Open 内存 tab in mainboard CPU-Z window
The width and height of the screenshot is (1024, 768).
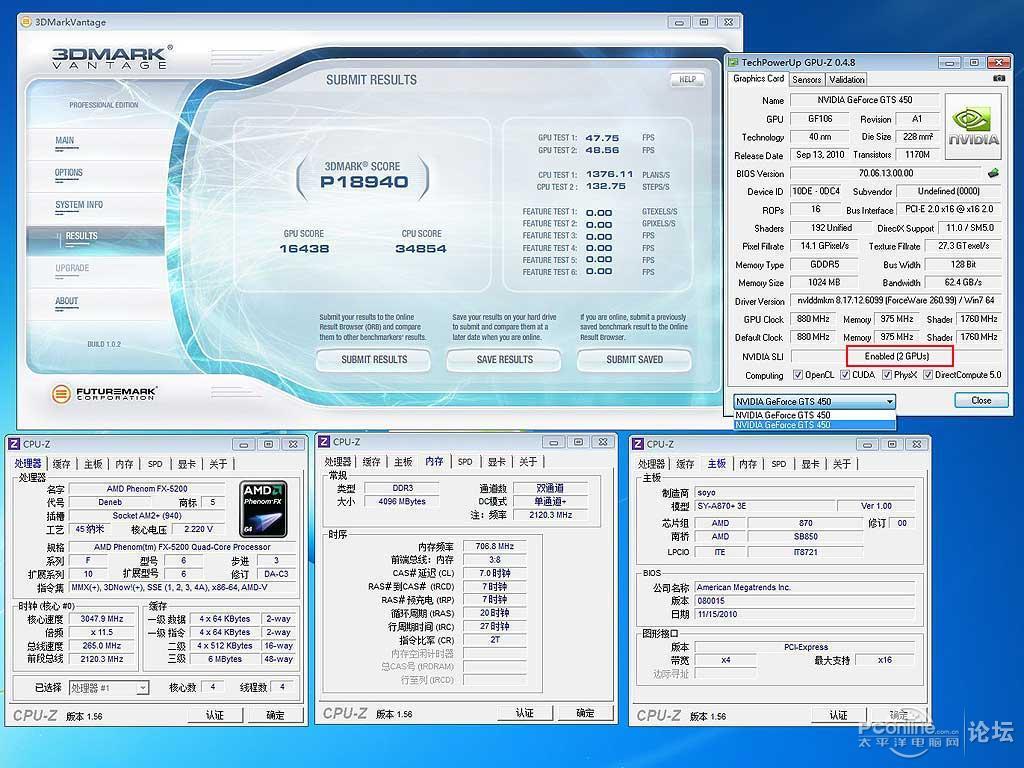tap(748, 464)
